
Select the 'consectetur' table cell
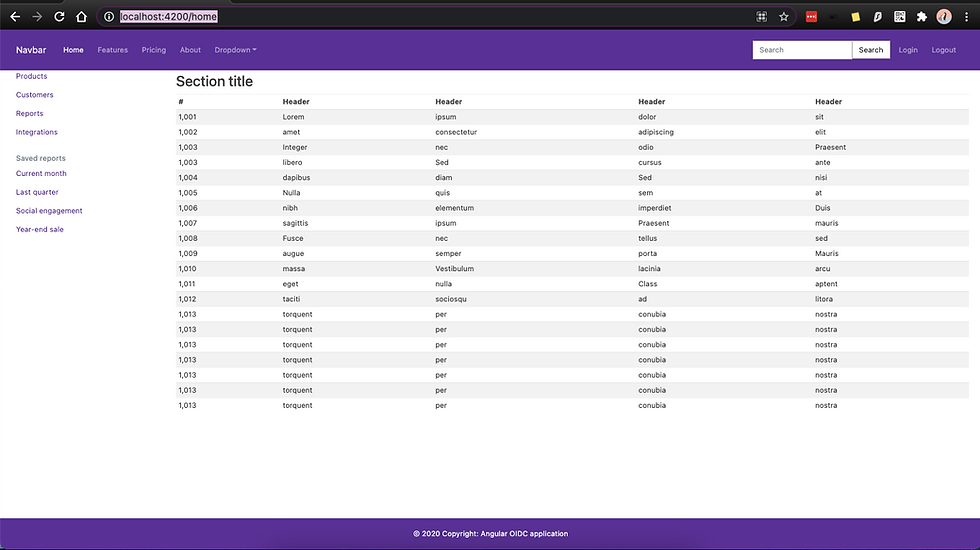[x=456, y=132]
